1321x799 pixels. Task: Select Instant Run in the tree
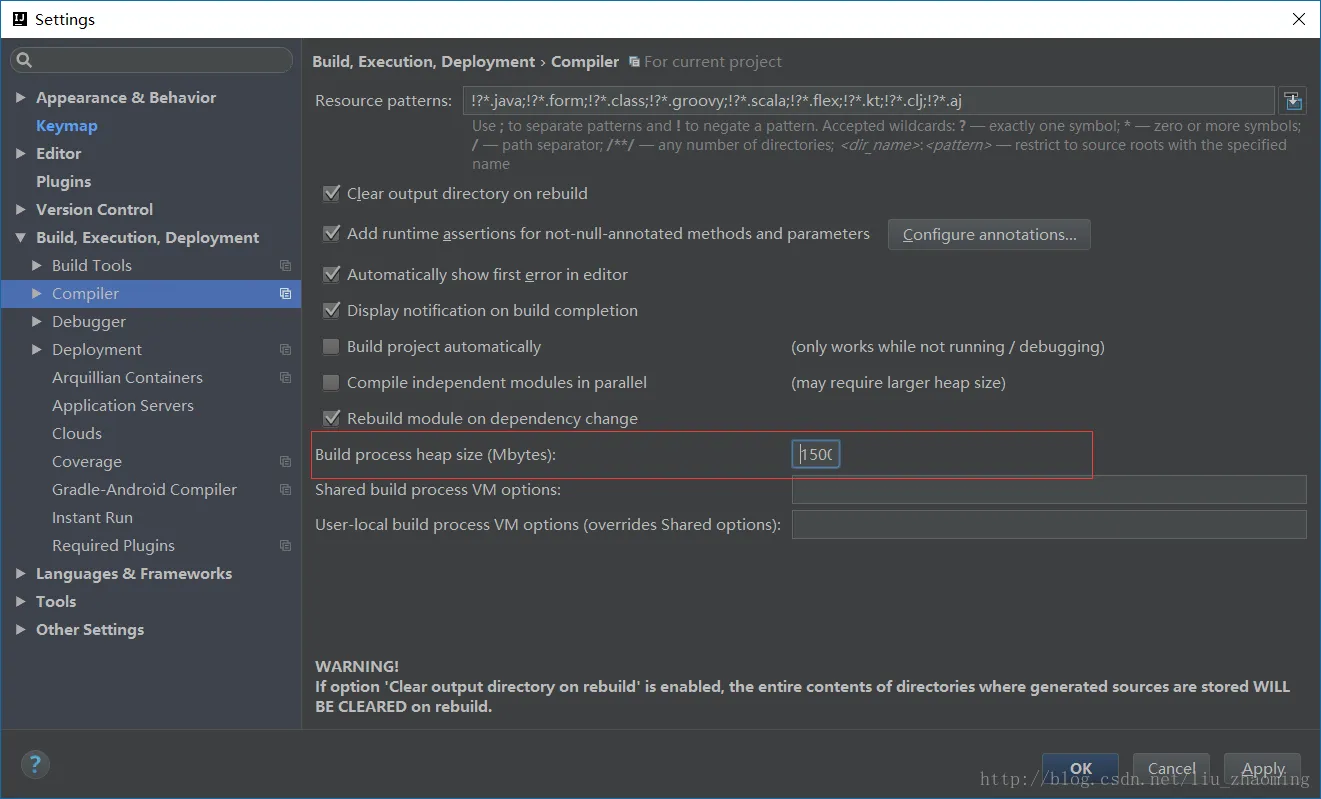click(x=92, y=518)
